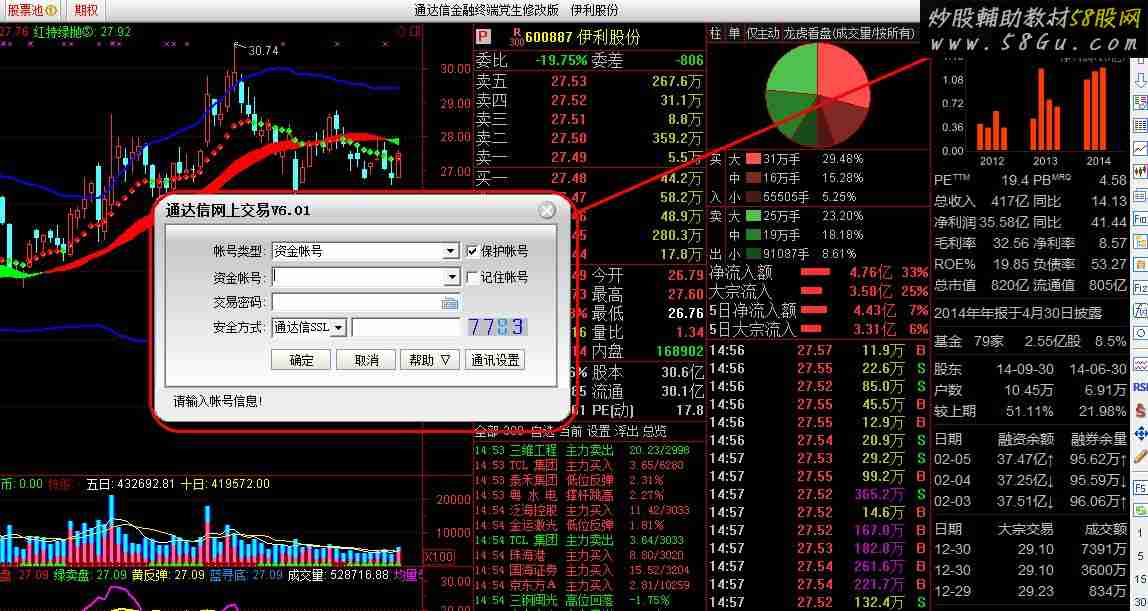Switch to the 期权 tab
The height and width of the screenshot is (611, 1148).
tap(86, 10)
